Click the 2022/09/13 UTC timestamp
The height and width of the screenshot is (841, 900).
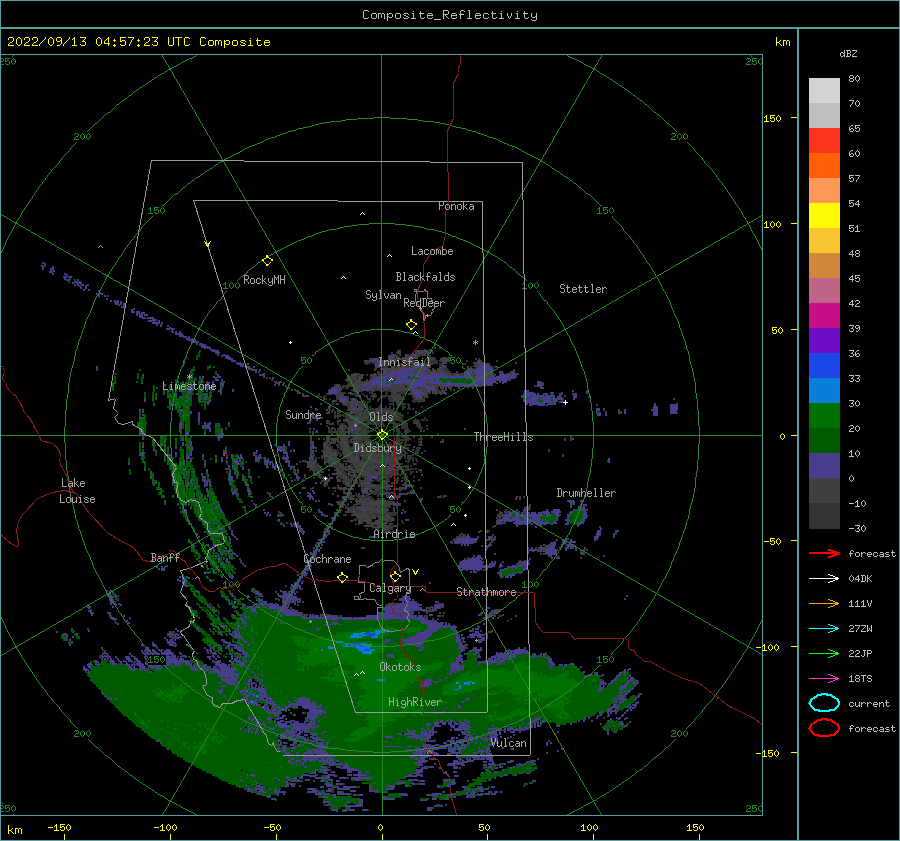coord(138,42)
